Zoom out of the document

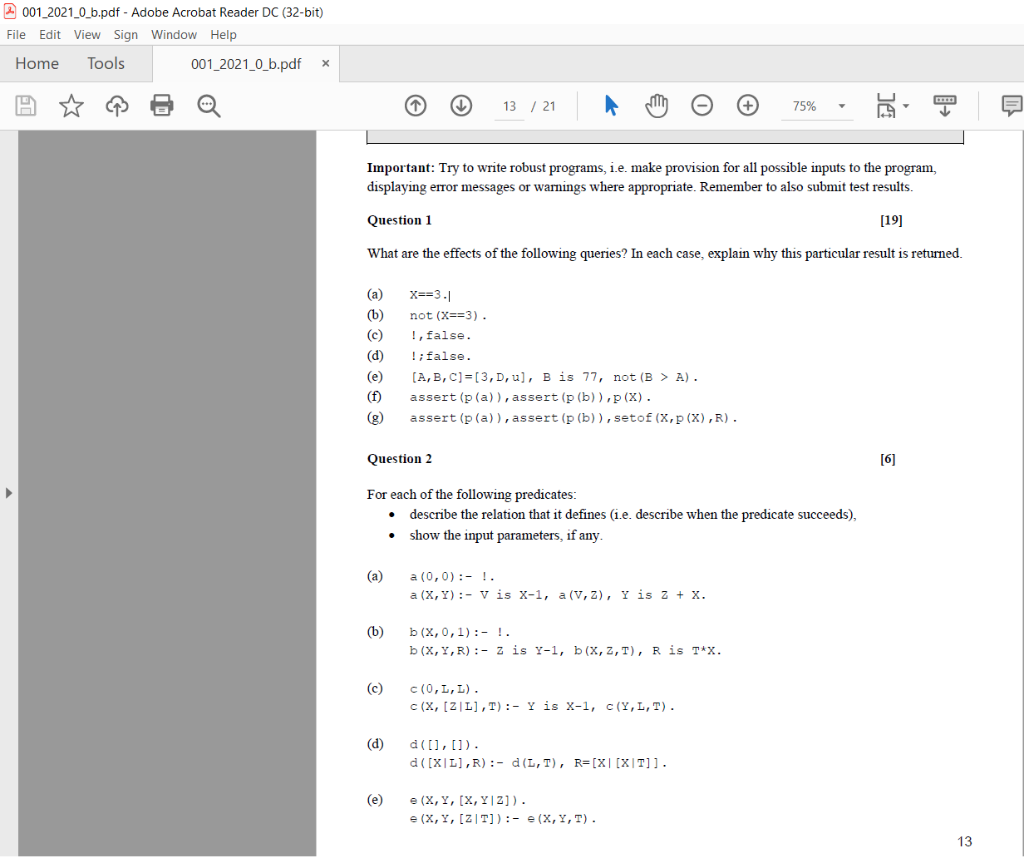[702, 105]
